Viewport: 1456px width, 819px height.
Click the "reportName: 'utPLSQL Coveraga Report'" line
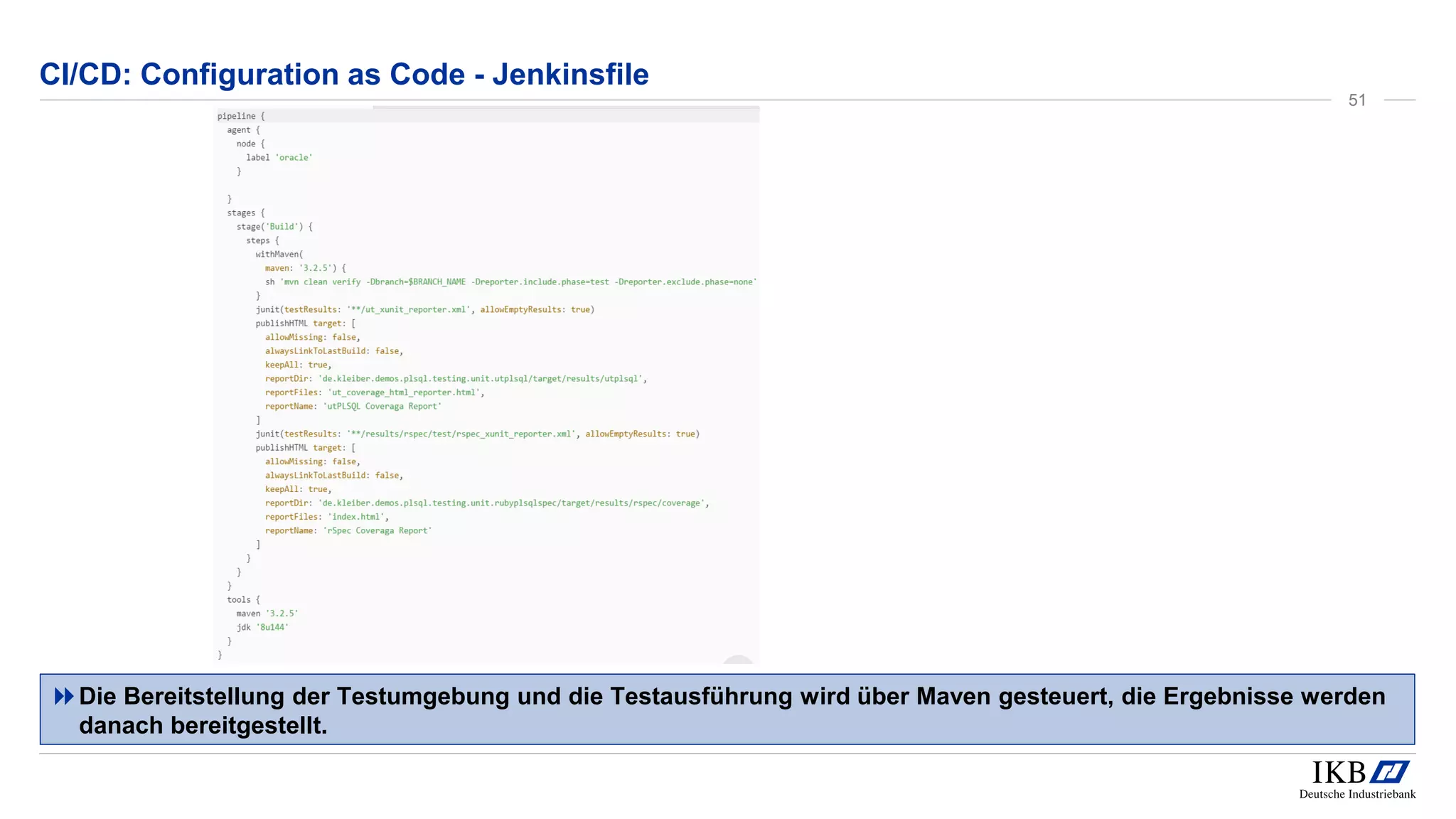[353, 407]
